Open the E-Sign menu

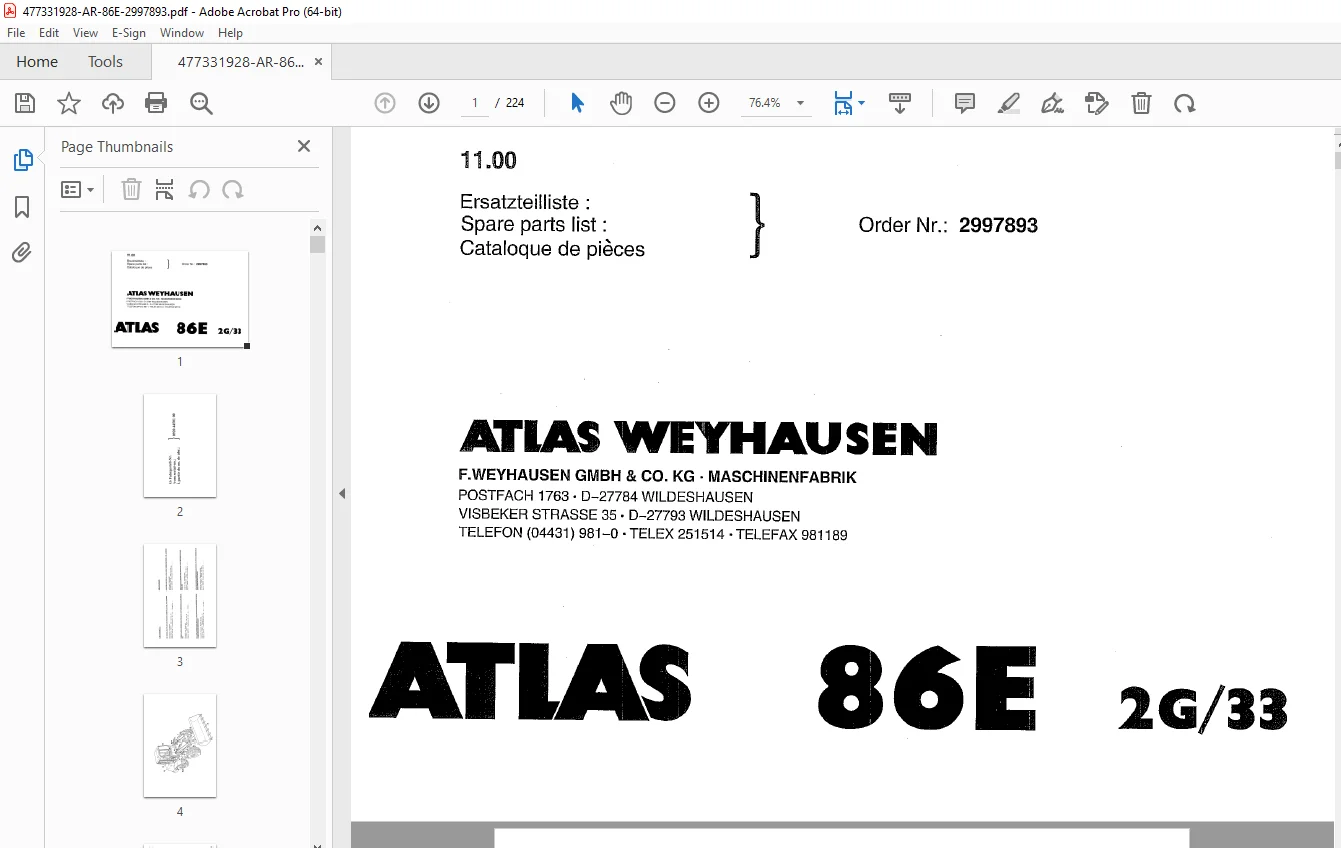[x=129, y=33]
